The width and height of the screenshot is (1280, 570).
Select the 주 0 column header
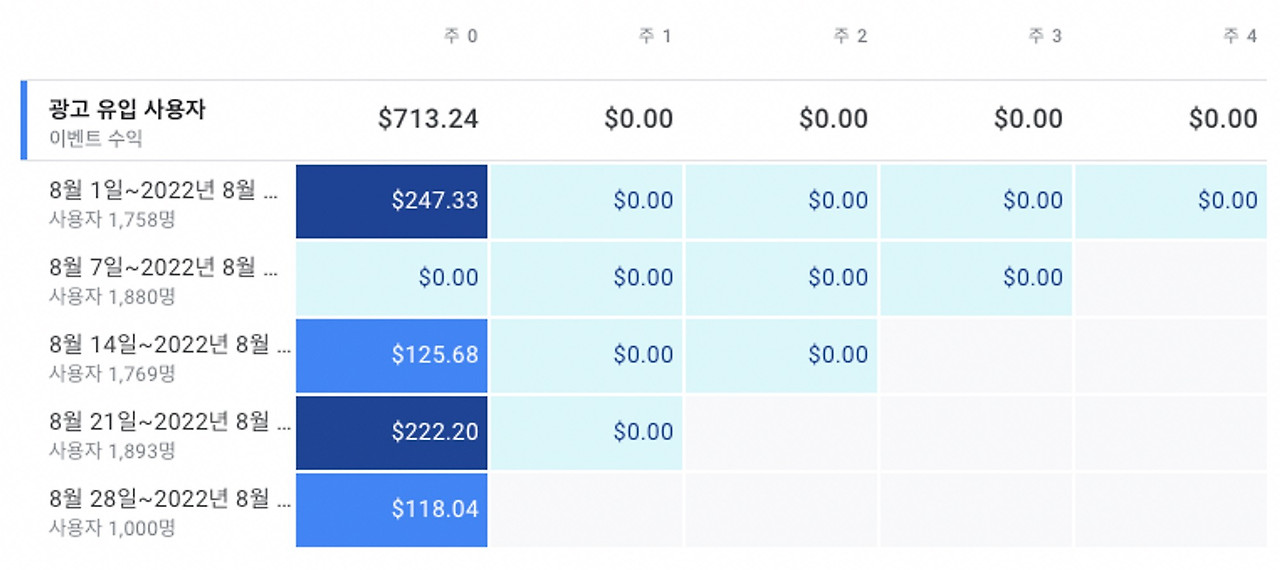pyautogui.click(x=461, y=37)
